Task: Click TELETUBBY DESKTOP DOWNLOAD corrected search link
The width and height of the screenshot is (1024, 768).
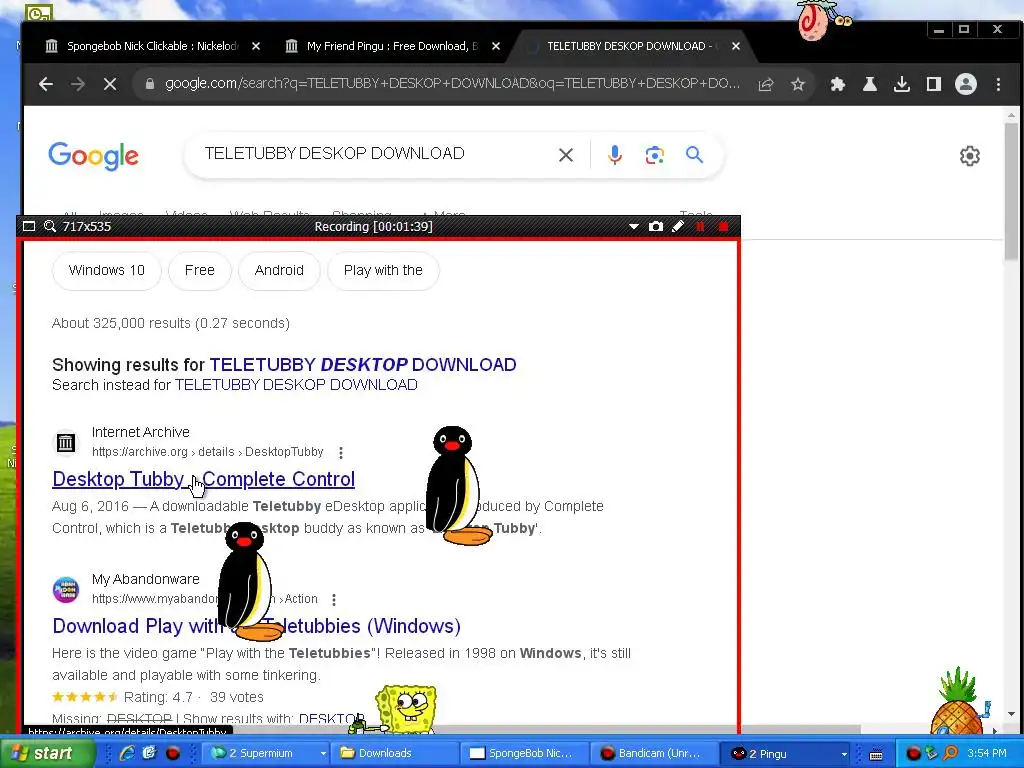Action: (362, 365)
